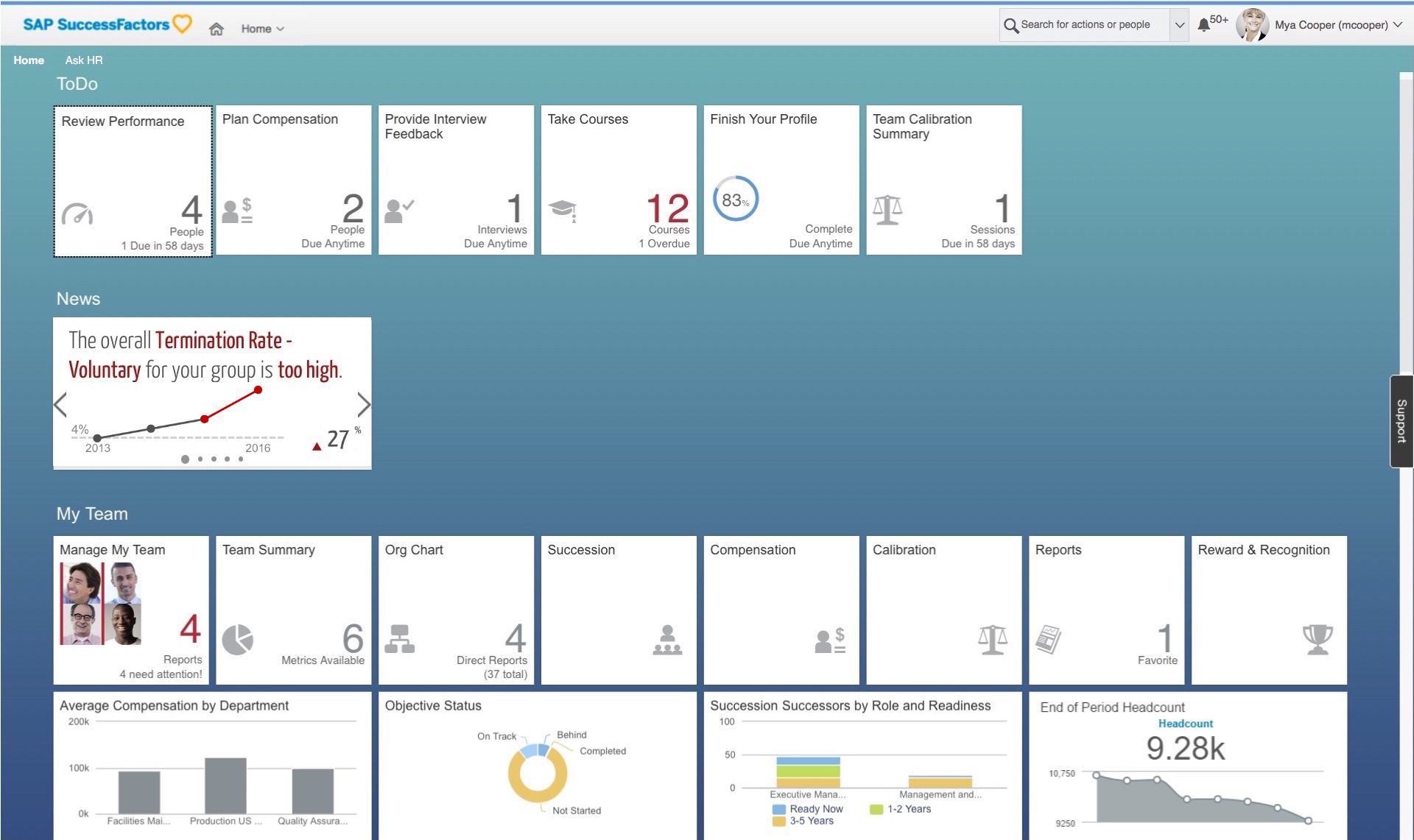Select the Ask HR tab
Screen dimensions: 1414x840
click(x=85, y=59)
